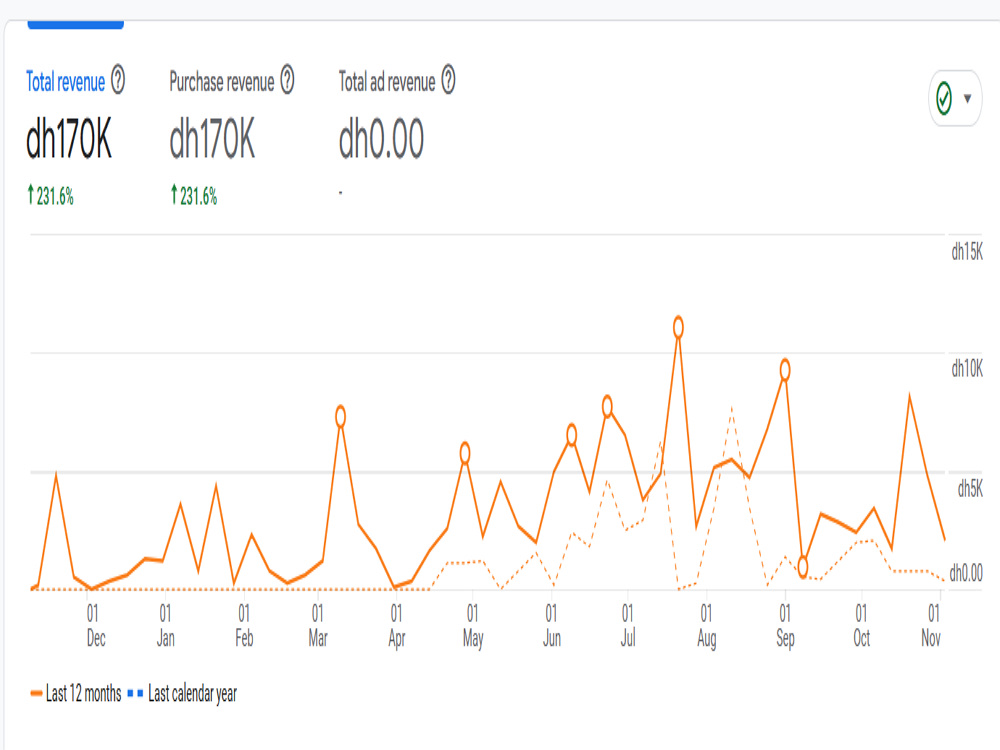Click the 01 Sep axis label
The image size is (1000, 750).
(785, 626)
